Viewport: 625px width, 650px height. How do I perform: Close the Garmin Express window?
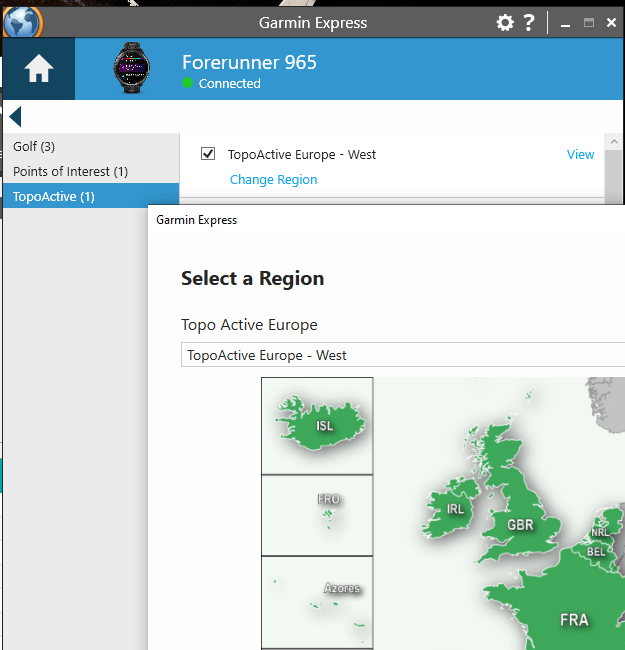611,22
